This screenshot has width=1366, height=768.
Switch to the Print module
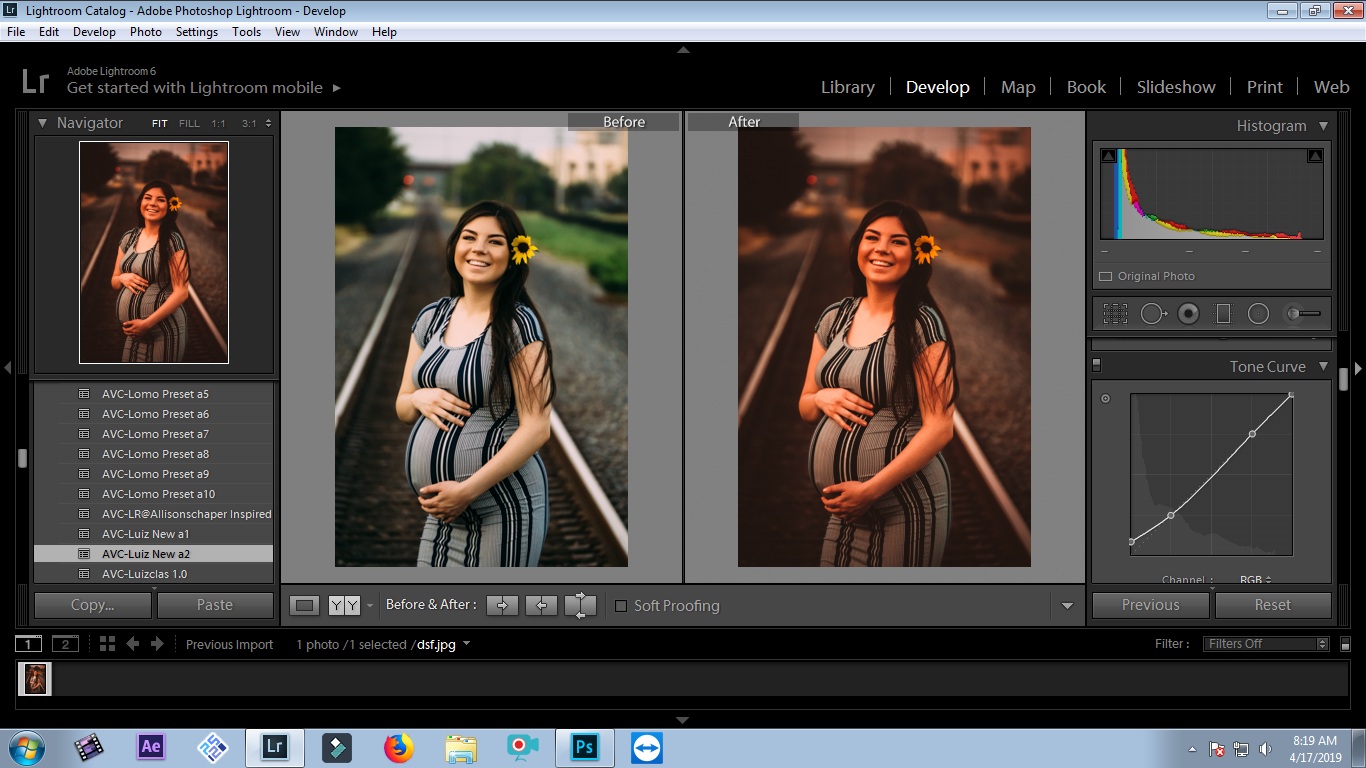1264,87
